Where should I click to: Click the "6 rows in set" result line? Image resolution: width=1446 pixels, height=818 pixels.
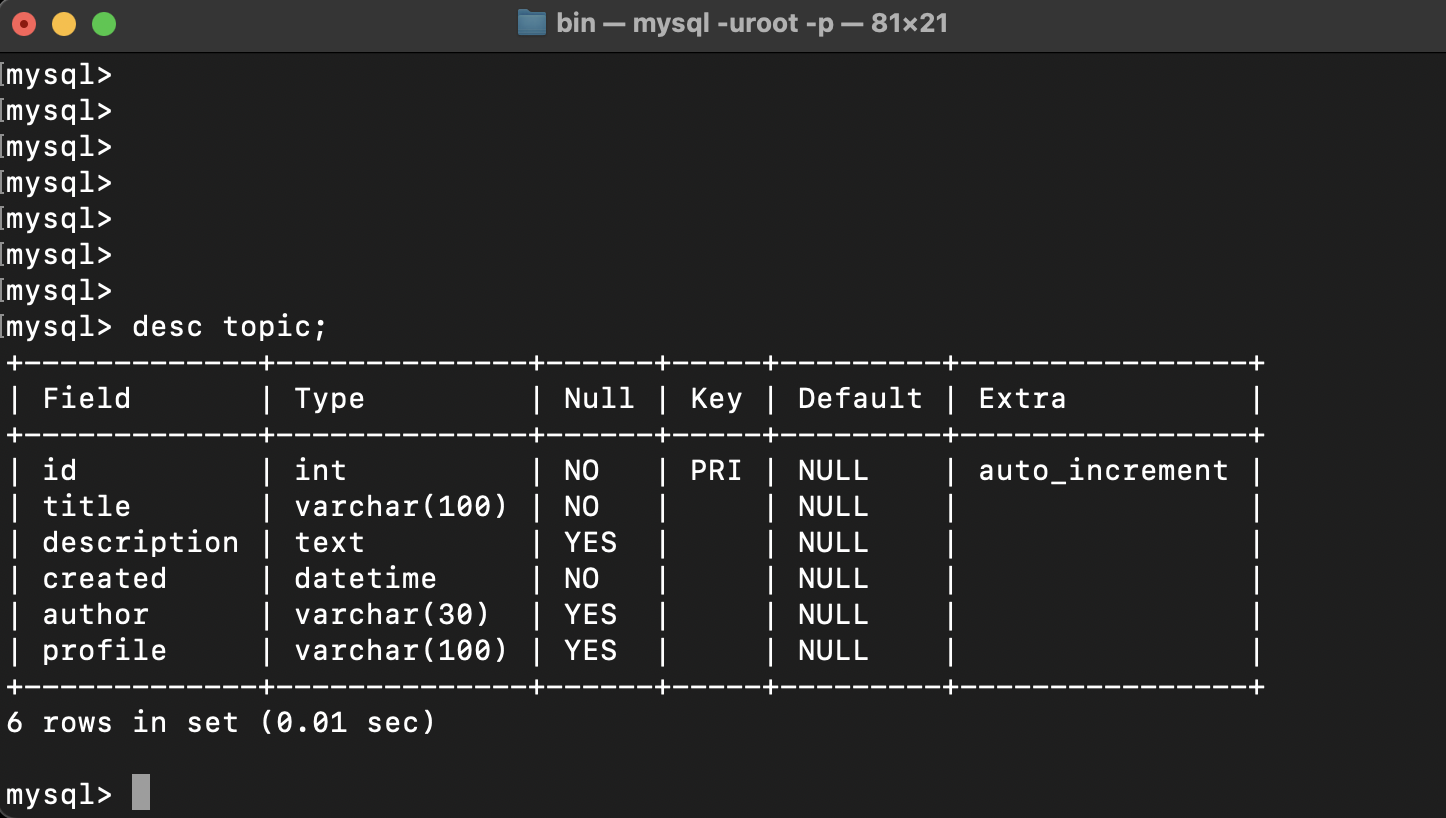[x=220, y=723]
